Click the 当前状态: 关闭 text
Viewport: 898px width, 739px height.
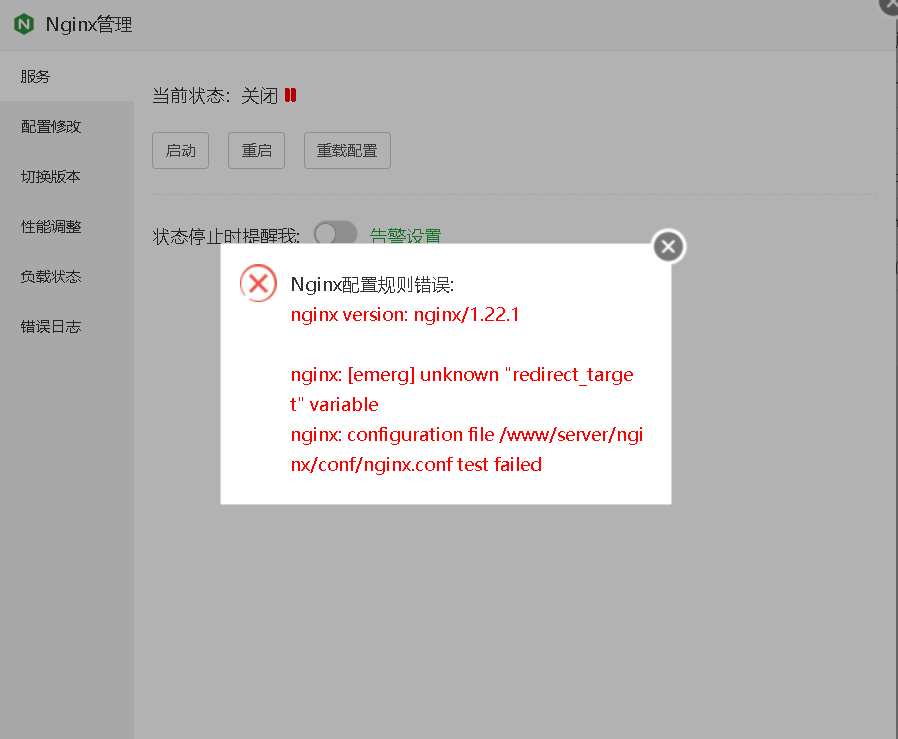click(x=215, y=96)
